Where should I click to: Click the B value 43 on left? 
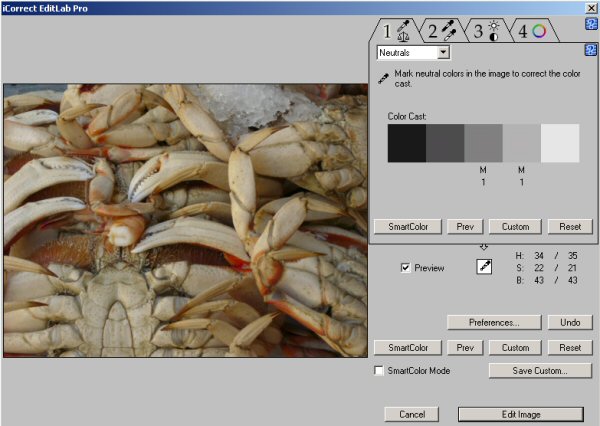539,280
